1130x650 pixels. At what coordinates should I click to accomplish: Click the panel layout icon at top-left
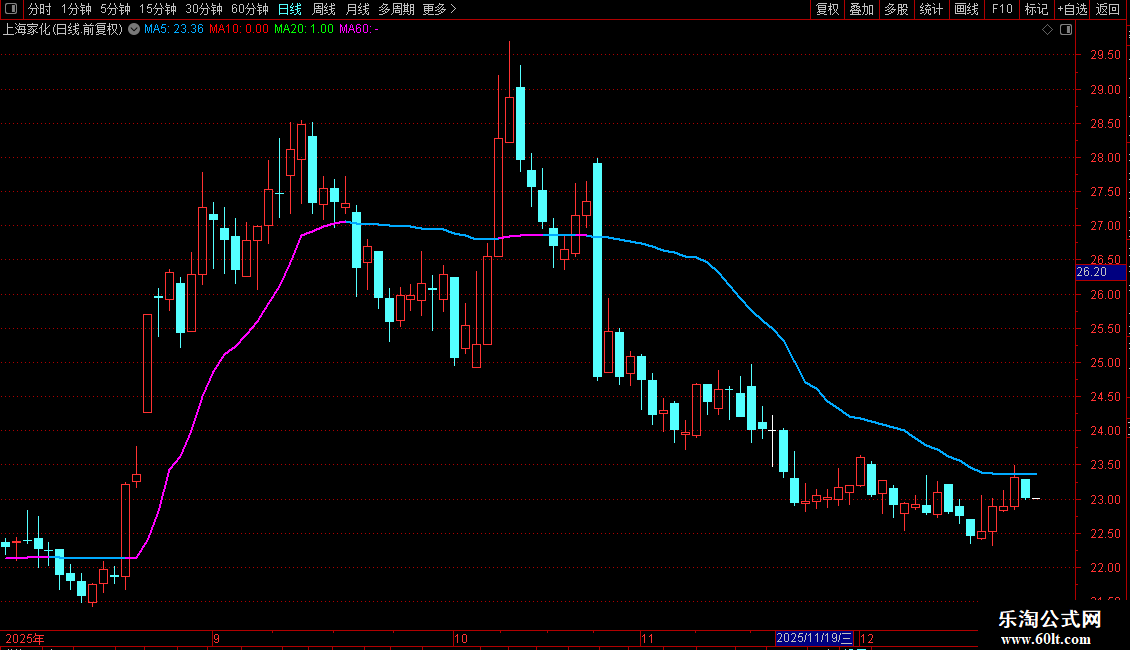click(x=11, y=9)
